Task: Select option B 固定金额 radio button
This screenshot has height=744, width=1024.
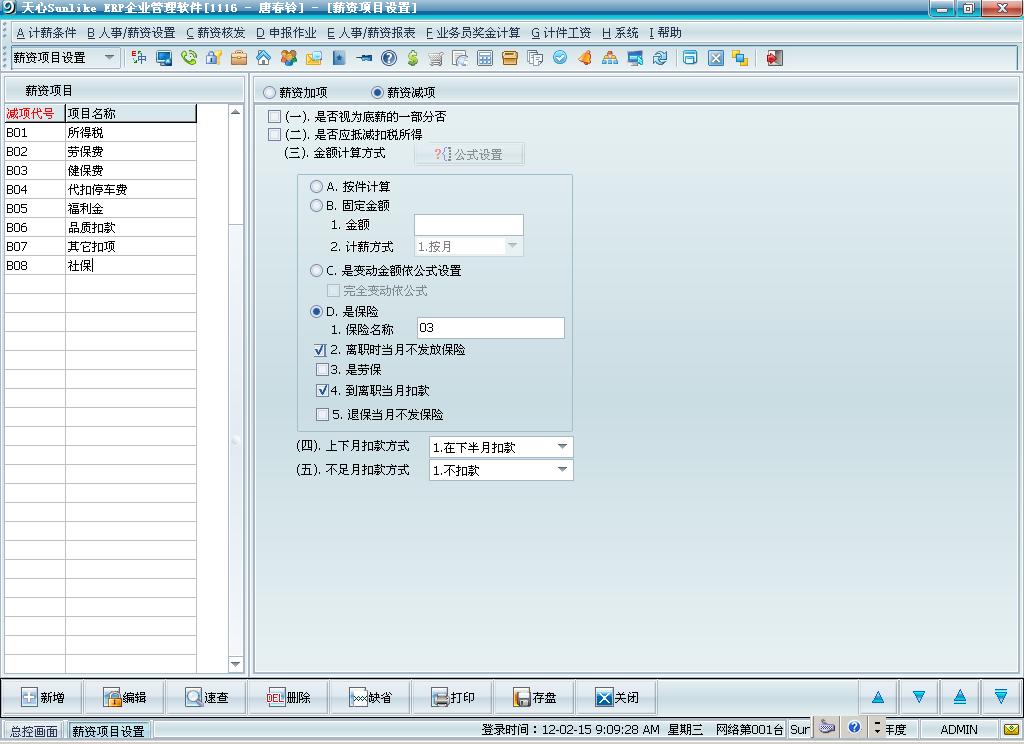Action: click(317, 206)
